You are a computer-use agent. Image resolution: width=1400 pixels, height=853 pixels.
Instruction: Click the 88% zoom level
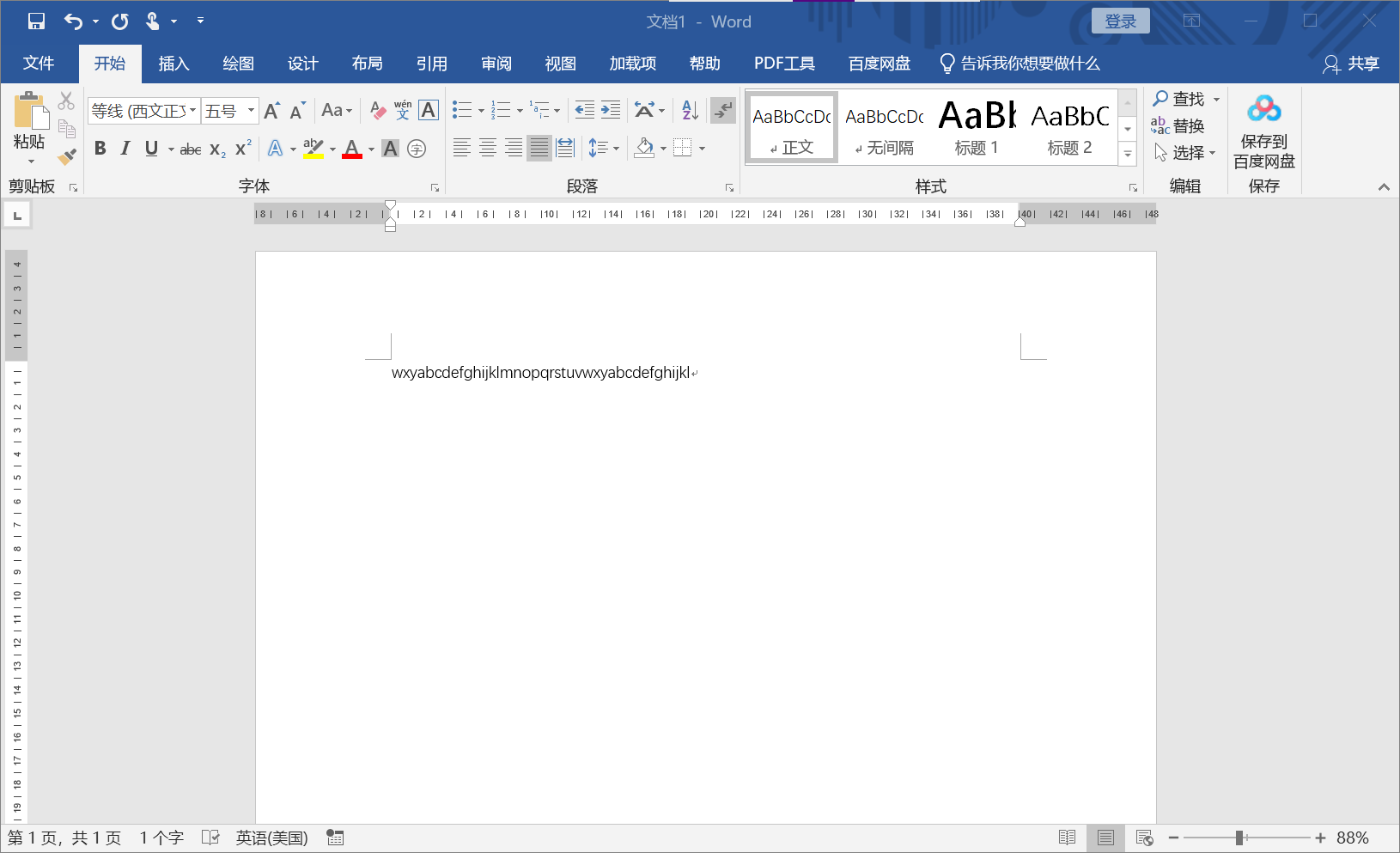(1353, 838)
